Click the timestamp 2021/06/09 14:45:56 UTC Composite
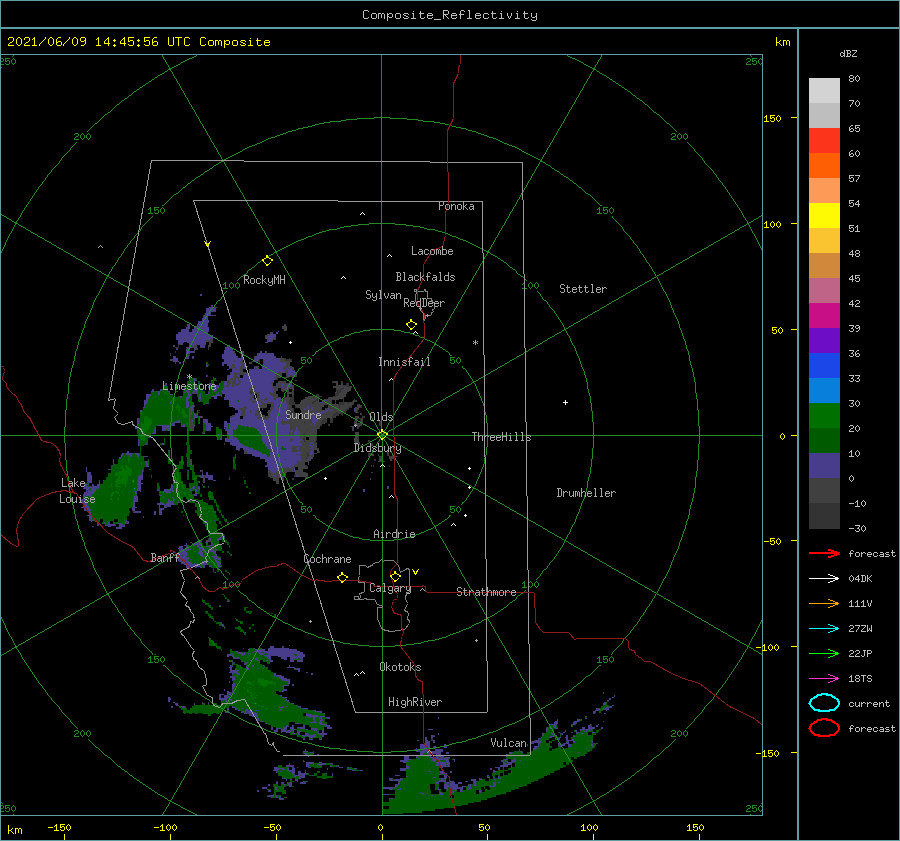Screen dimensions: 900x841 tap(139, 42)
